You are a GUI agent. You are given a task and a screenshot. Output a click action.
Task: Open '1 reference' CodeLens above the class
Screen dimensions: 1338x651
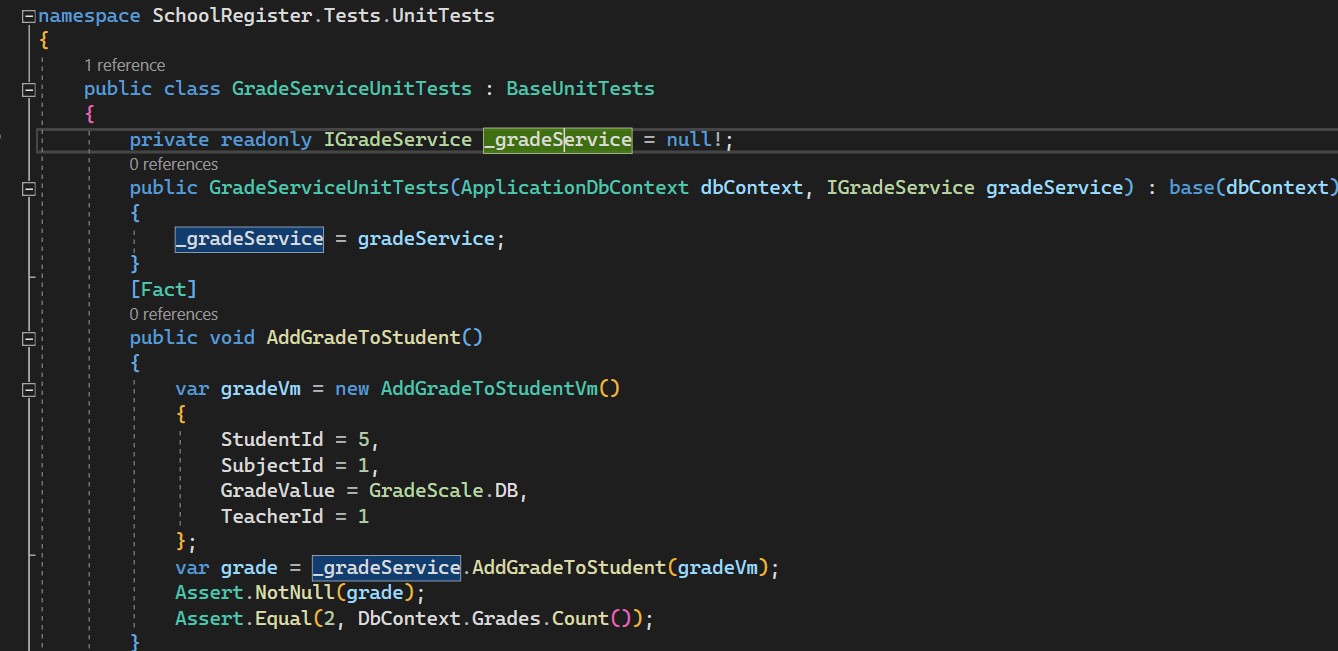click(124, 65)
